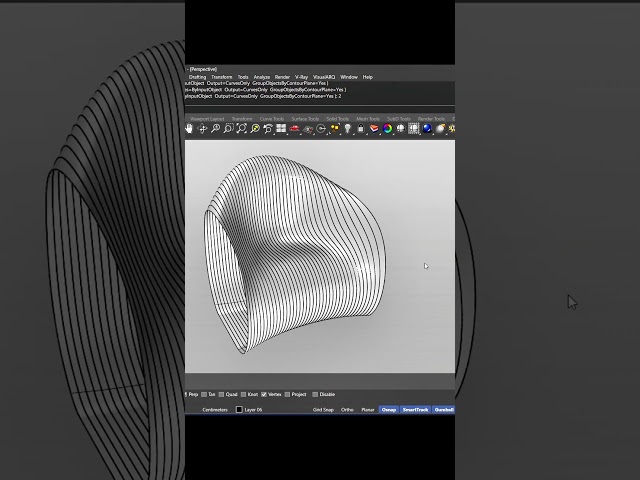Click the Perspective viewport title
The width and height of the screenshot is (640, 480).
coord(203,69)
